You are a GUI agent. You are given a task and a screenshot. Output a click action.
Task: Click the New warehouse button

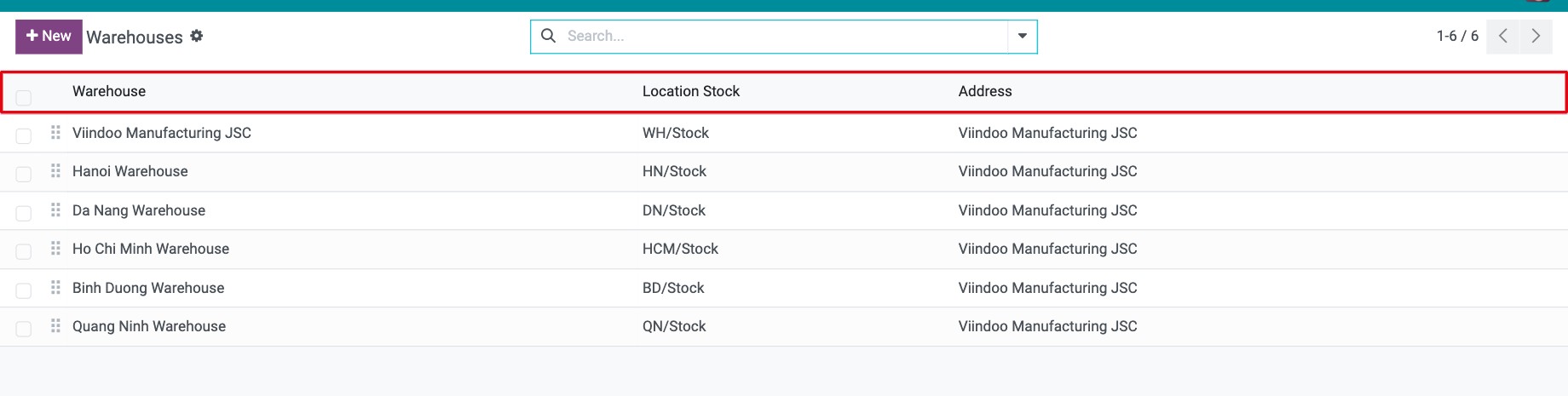point(49,37)
